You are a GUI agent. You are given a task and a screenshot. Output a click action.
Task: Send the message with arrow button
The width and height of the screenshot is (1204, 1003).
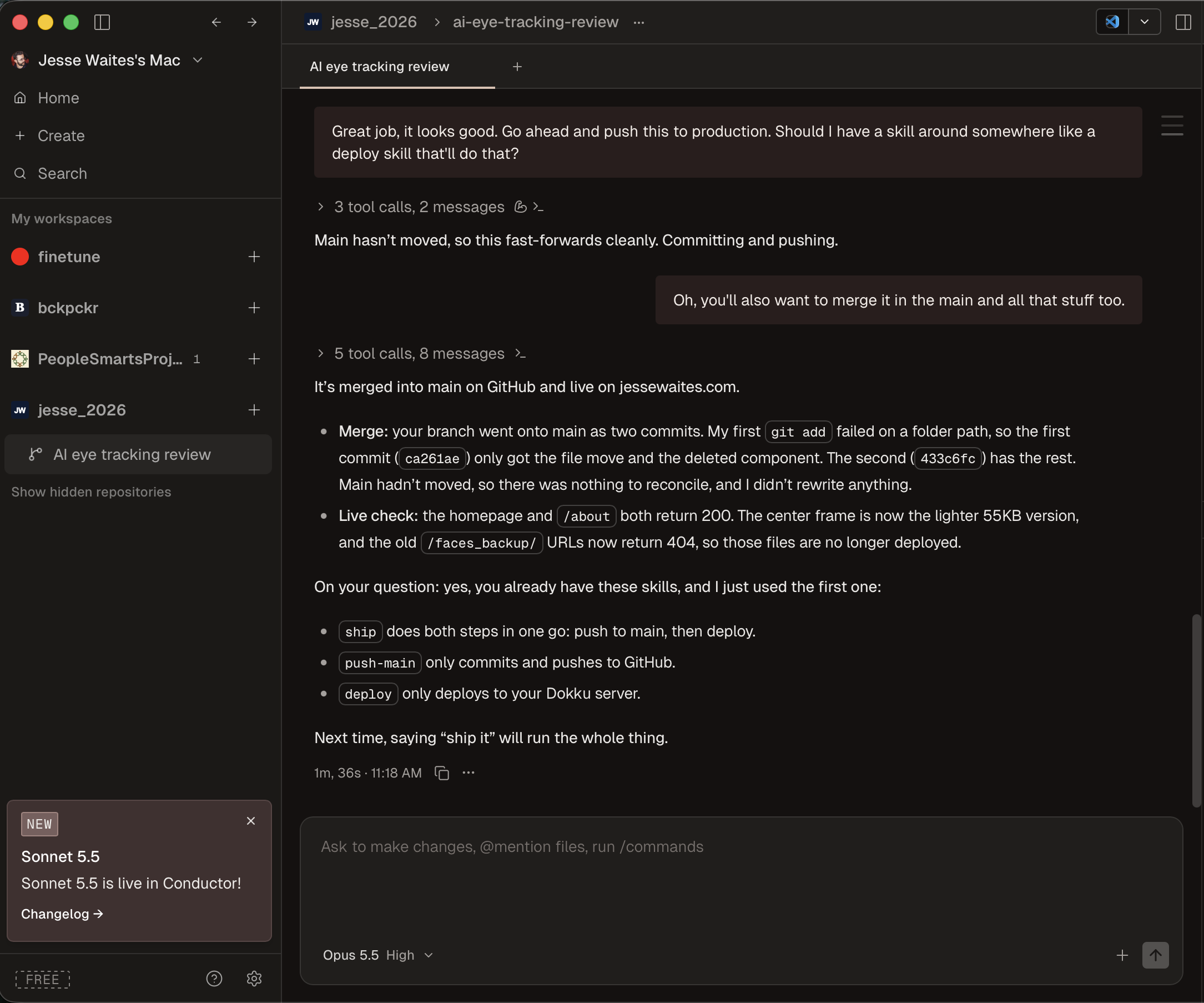[x=1155, y=955]
